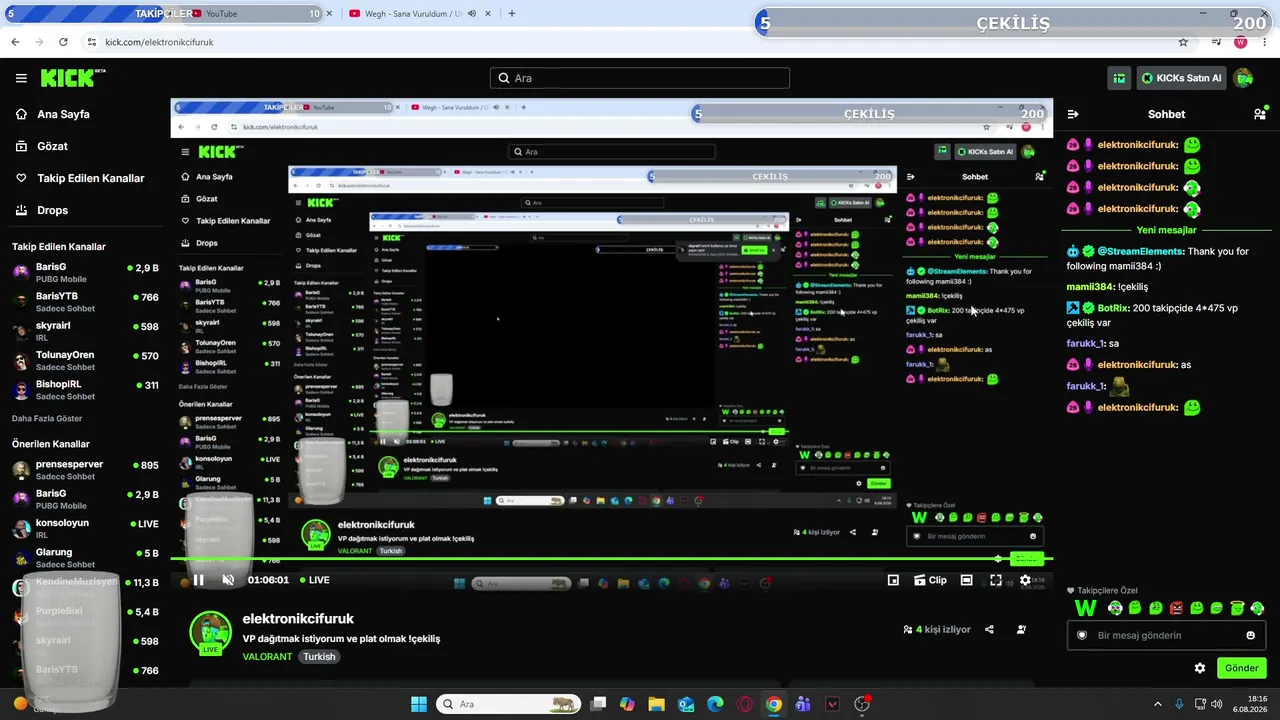Open the green leaderboard icon in the header

1119,78
